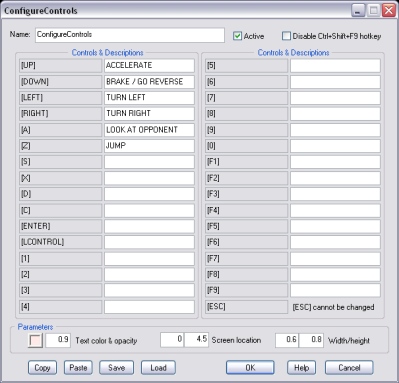Edit the ACCELERATE description field
This screenshot has width=399, height=383.
click(x=149, y=66)
